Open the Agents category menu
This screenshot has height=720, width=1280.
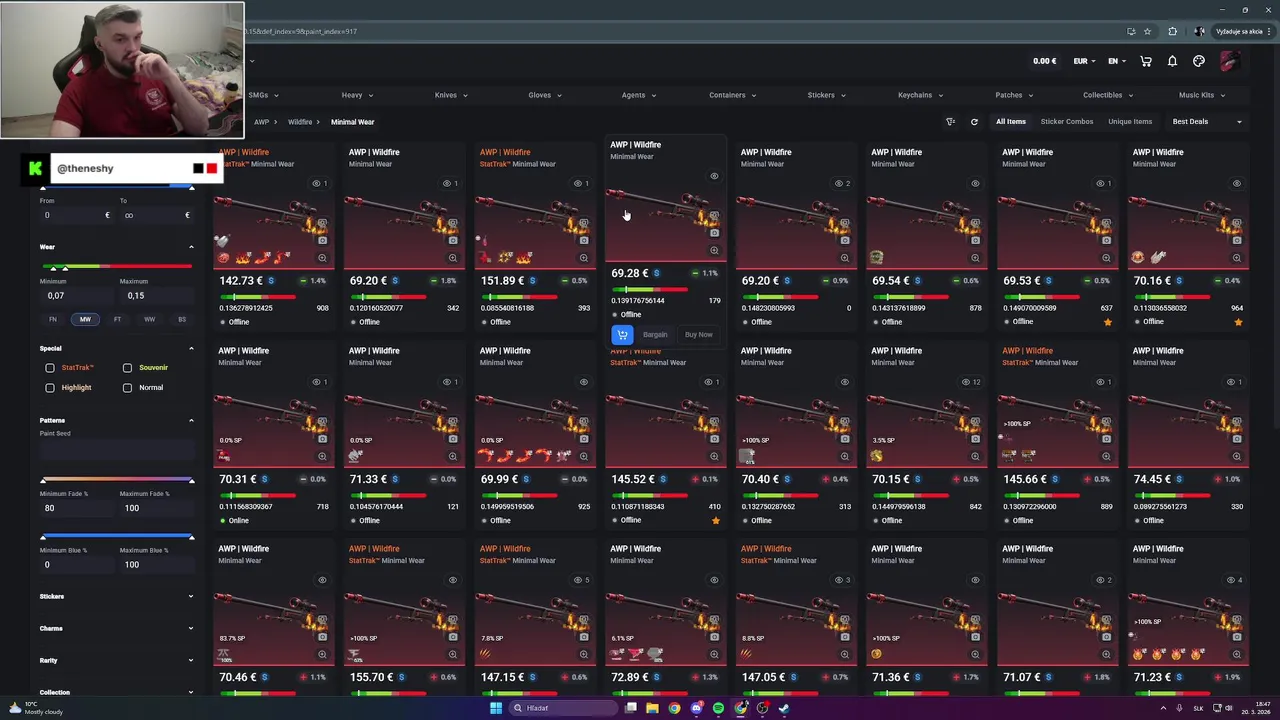pos(638,95)
